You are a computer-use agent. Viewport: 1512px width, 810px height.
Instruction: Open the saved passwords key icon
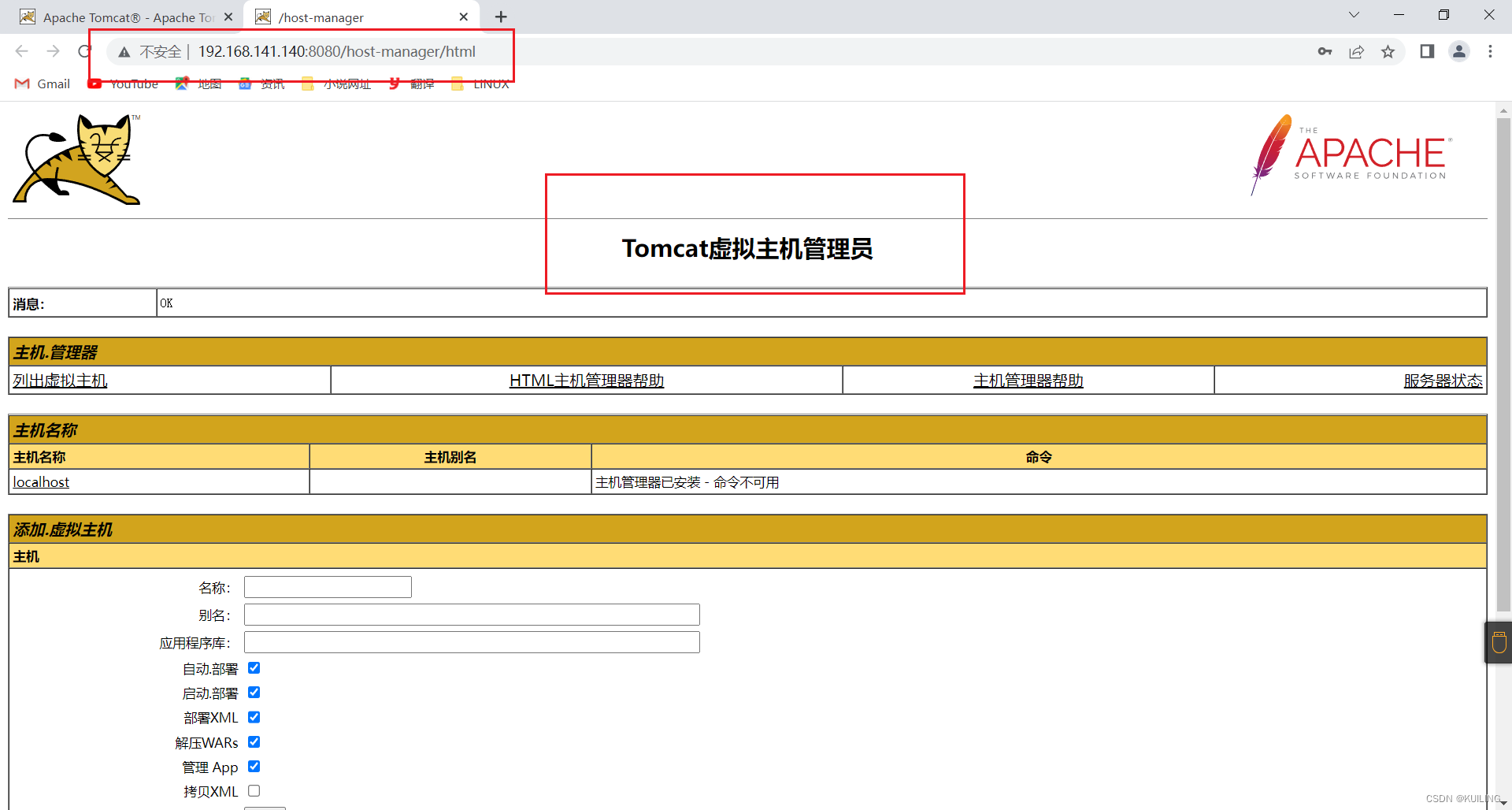1325,51
